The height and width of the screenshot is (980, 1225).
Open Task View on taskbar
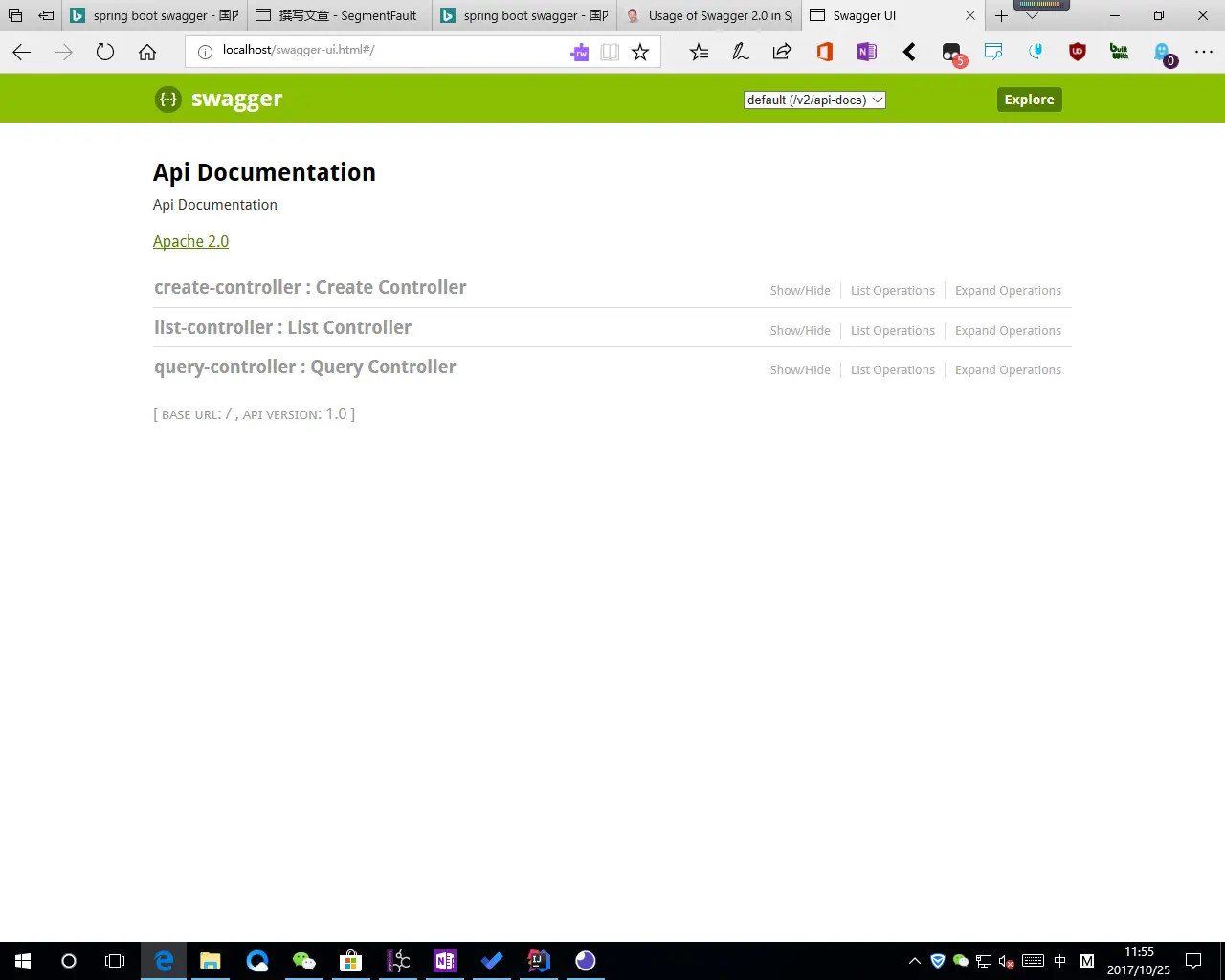(115, 961)
